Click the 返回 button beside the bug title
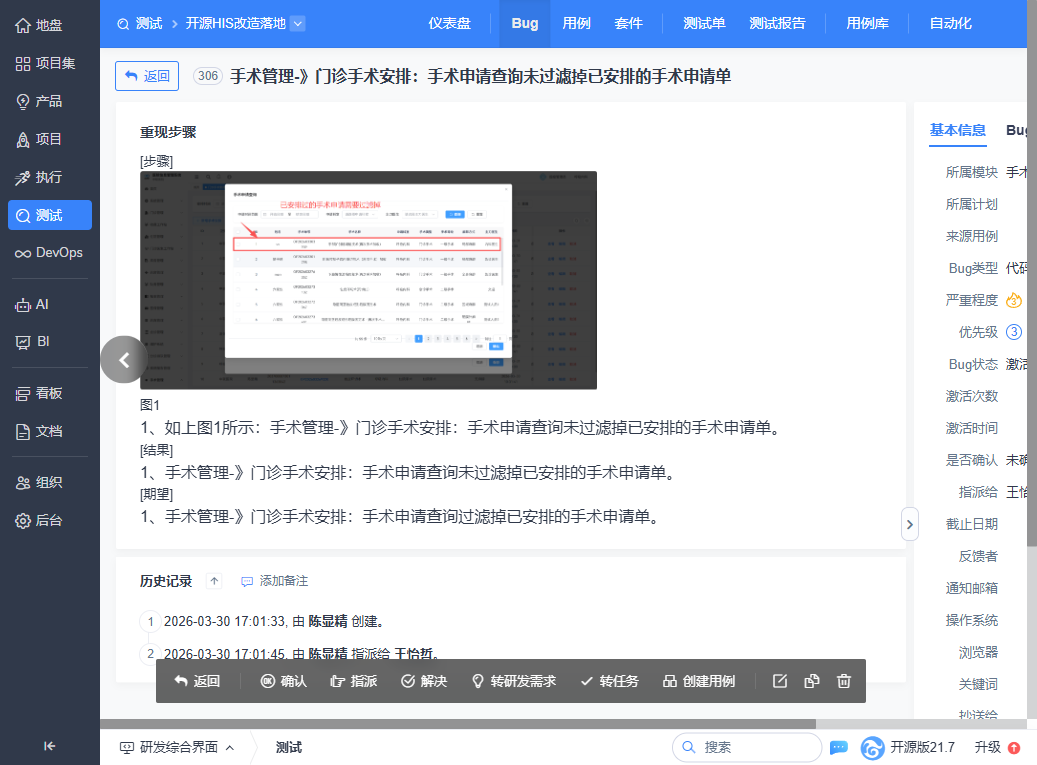 [147, 76]
